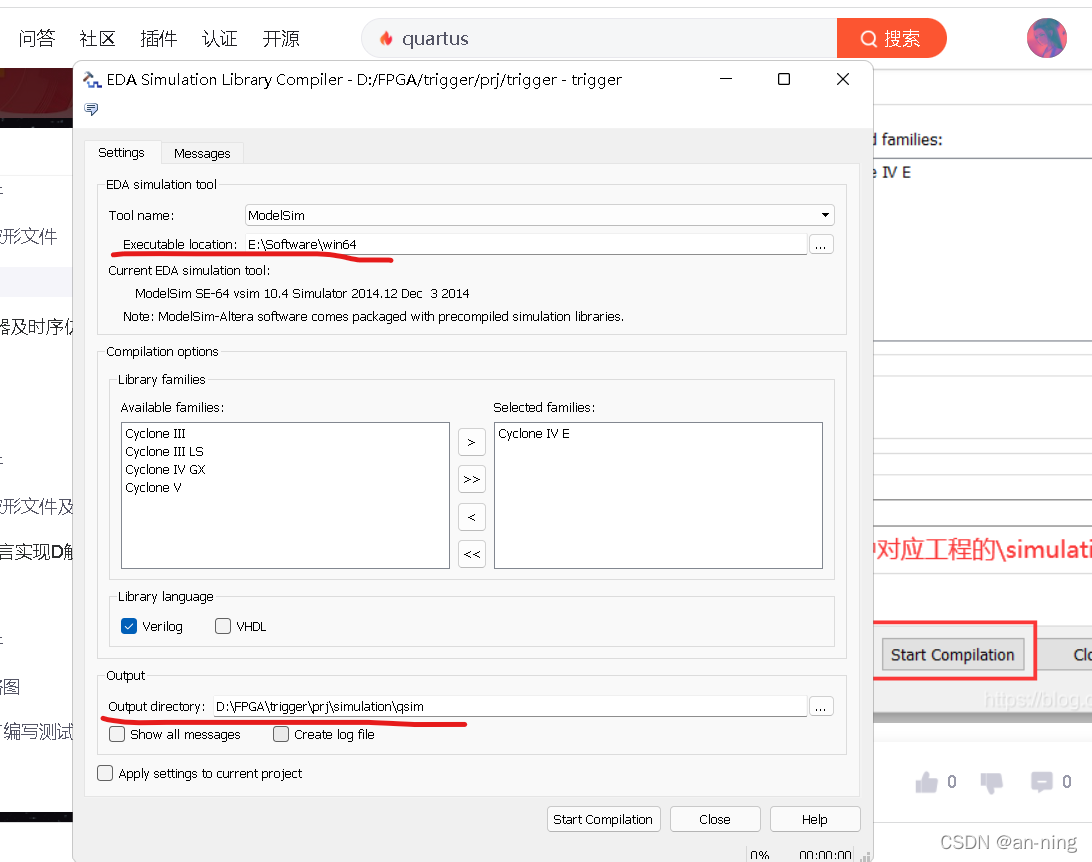Screen dimensions: 1092x862
Task: Open the comments bubble icon on the webpage
Action: click(1042, 782)
